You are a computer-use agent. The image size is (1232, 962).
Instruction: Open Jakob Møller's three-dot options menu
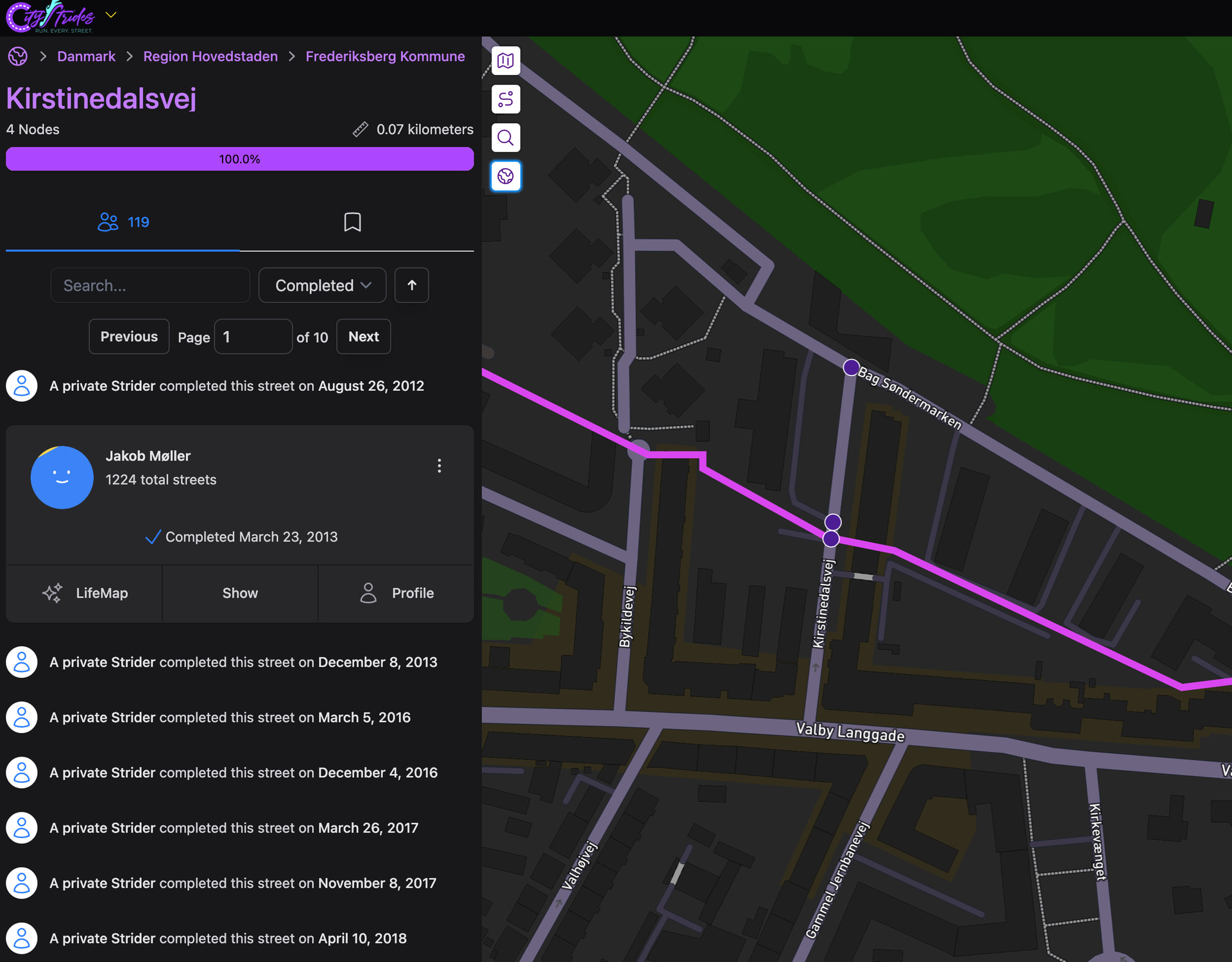click(x=439, y=465)
